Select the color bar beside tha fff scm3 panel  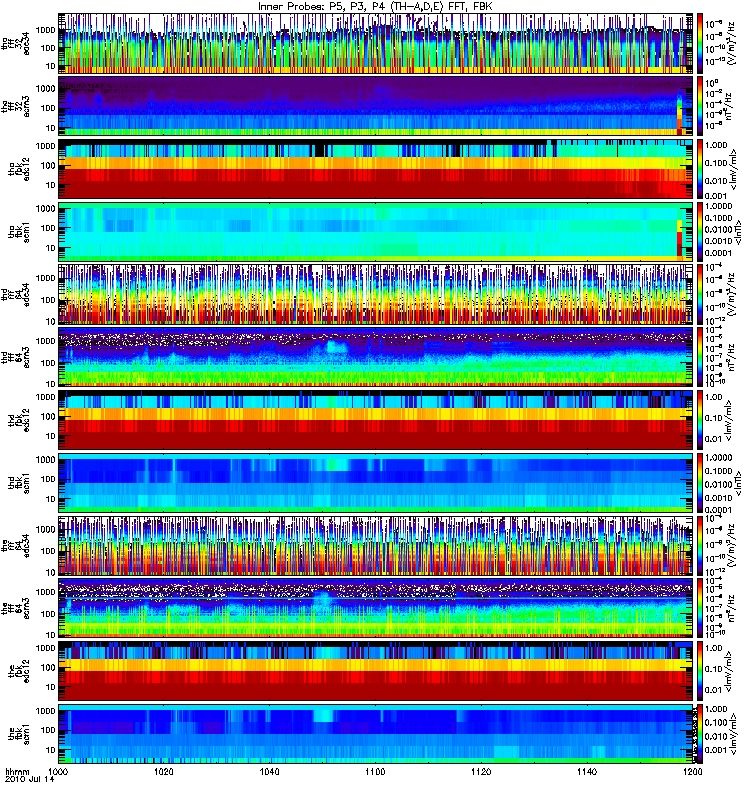pyautogui.click(x=699, y=106)
